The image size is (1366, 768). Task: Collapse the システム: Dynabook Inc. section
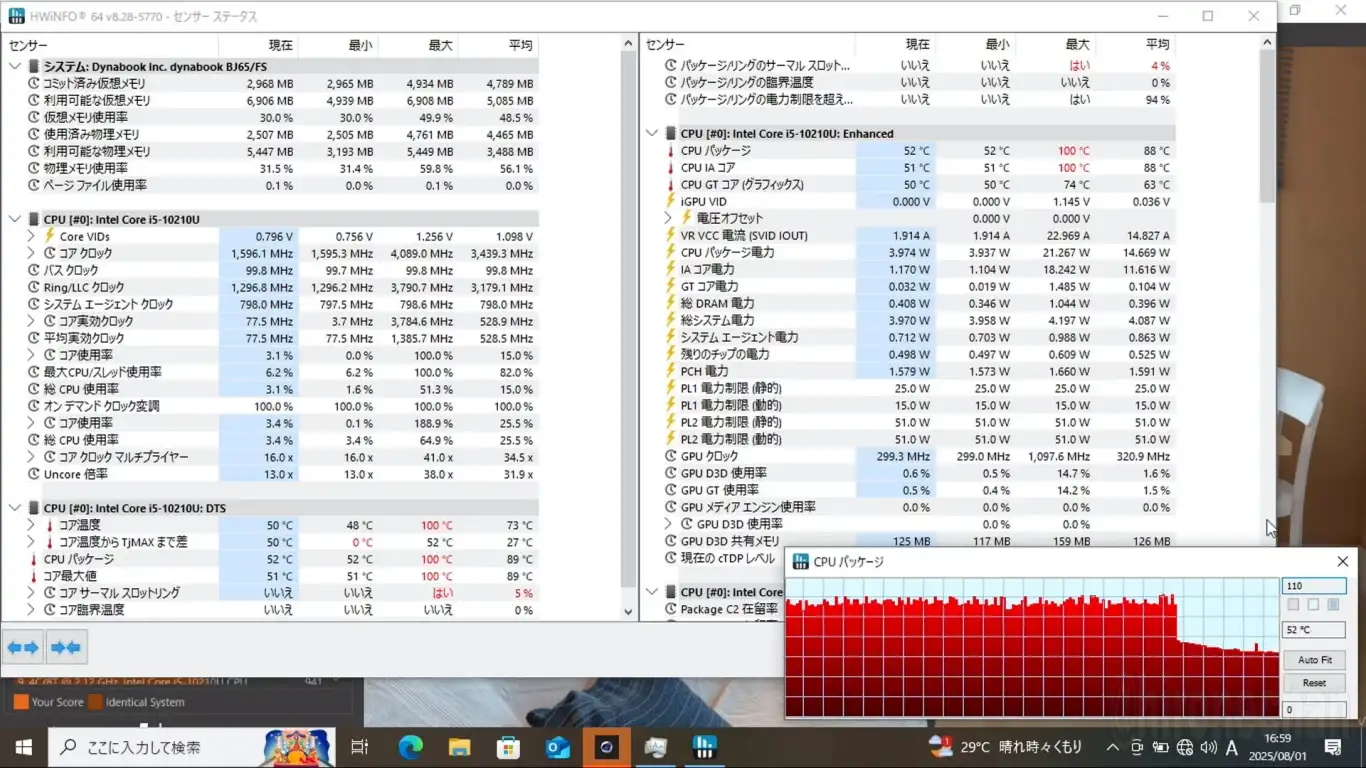coord(15,66)
